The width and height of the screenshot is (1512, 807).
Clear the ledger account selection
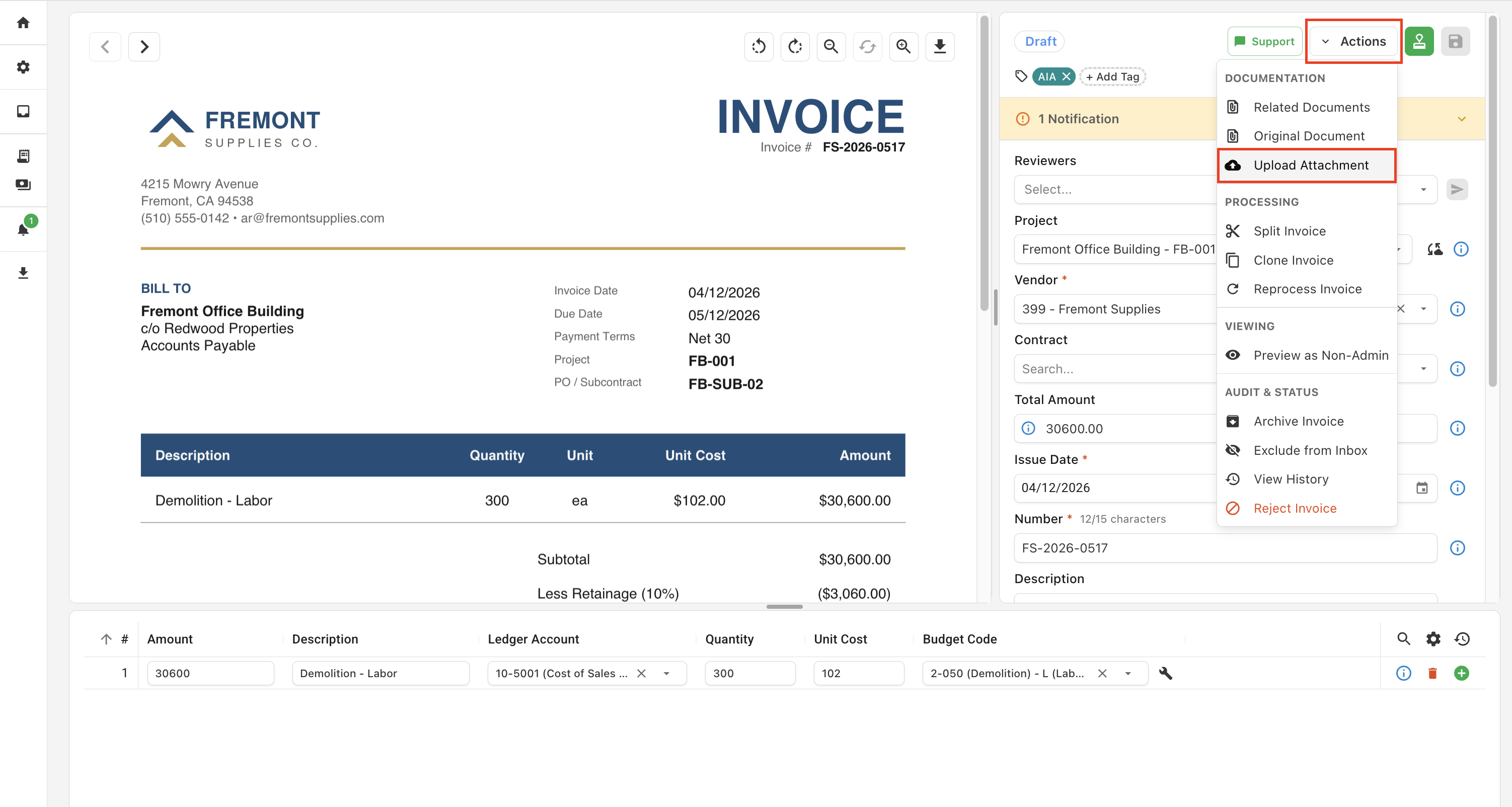(642, 673)
